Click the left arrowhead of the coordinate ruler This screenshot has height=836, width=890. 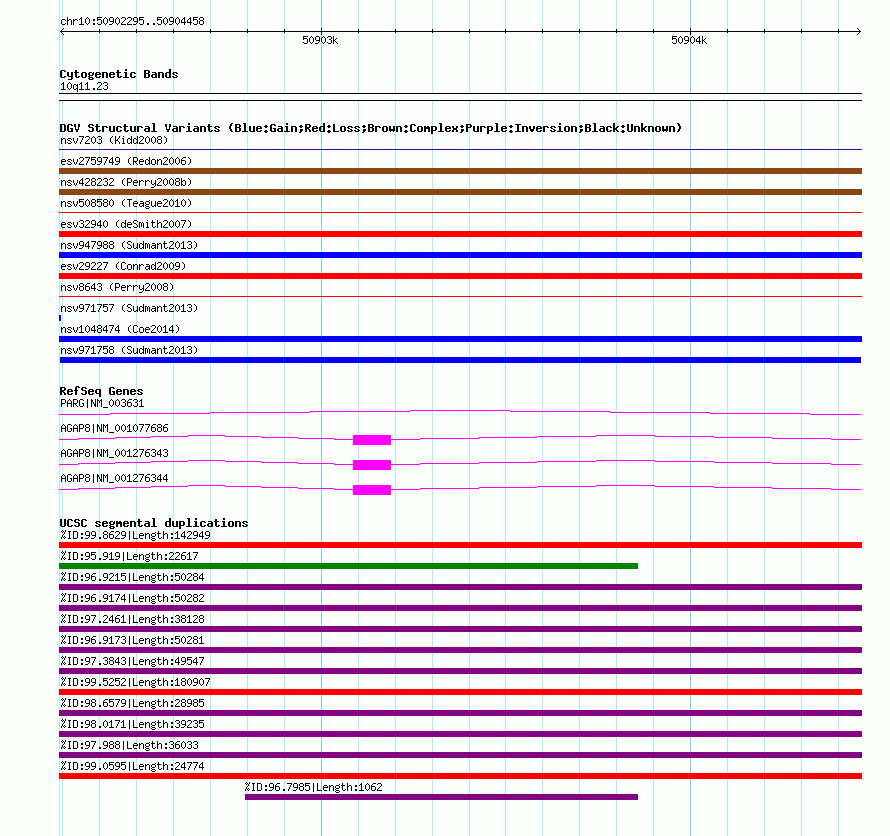tap(62, 32)
